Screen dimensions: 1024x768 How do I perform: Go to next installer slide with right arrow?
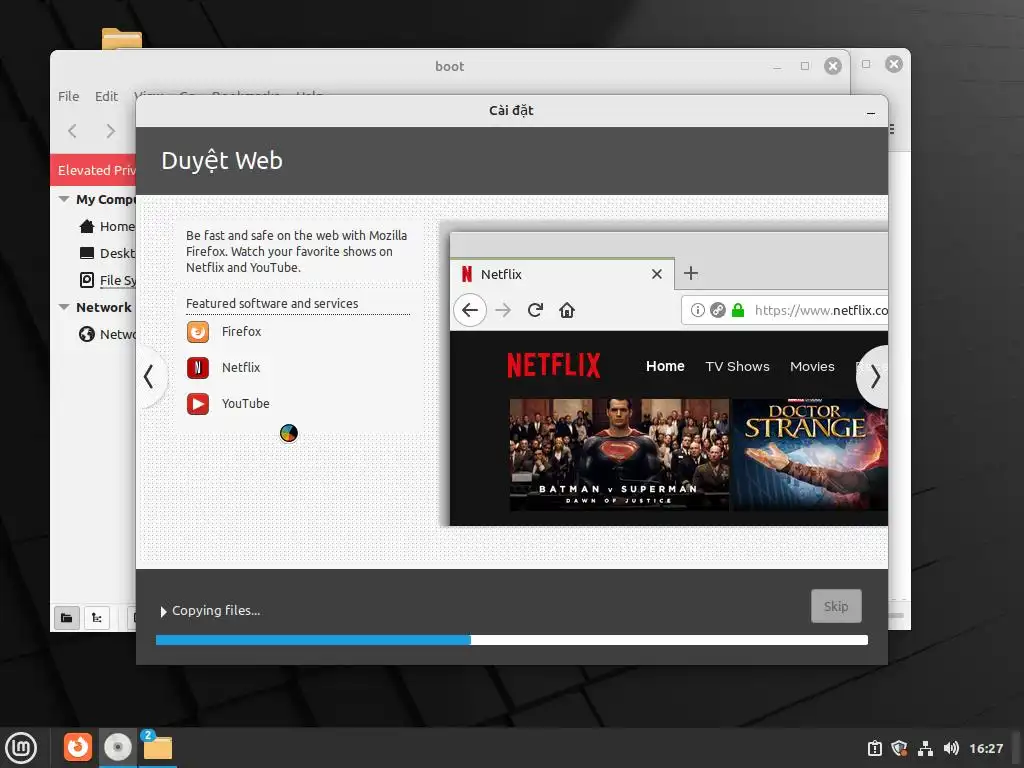point(874,377)
